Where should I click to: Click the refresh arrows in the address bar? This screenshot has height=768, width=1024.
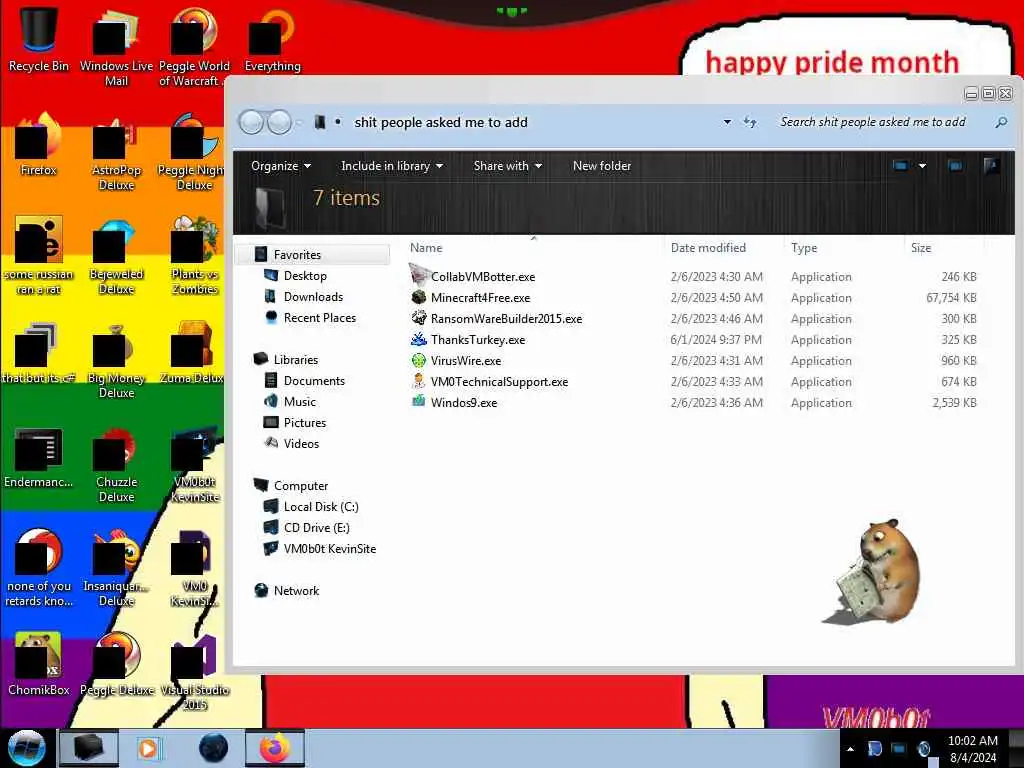[750, 122]
